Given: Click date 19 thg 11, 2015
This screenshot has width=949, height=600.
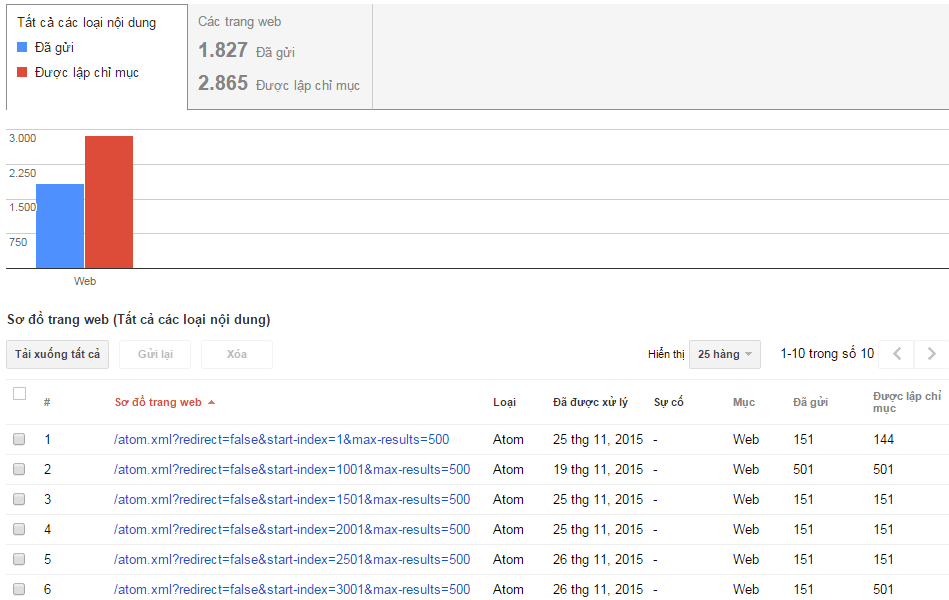Looking at the screenshot, I should click(597, 469).
